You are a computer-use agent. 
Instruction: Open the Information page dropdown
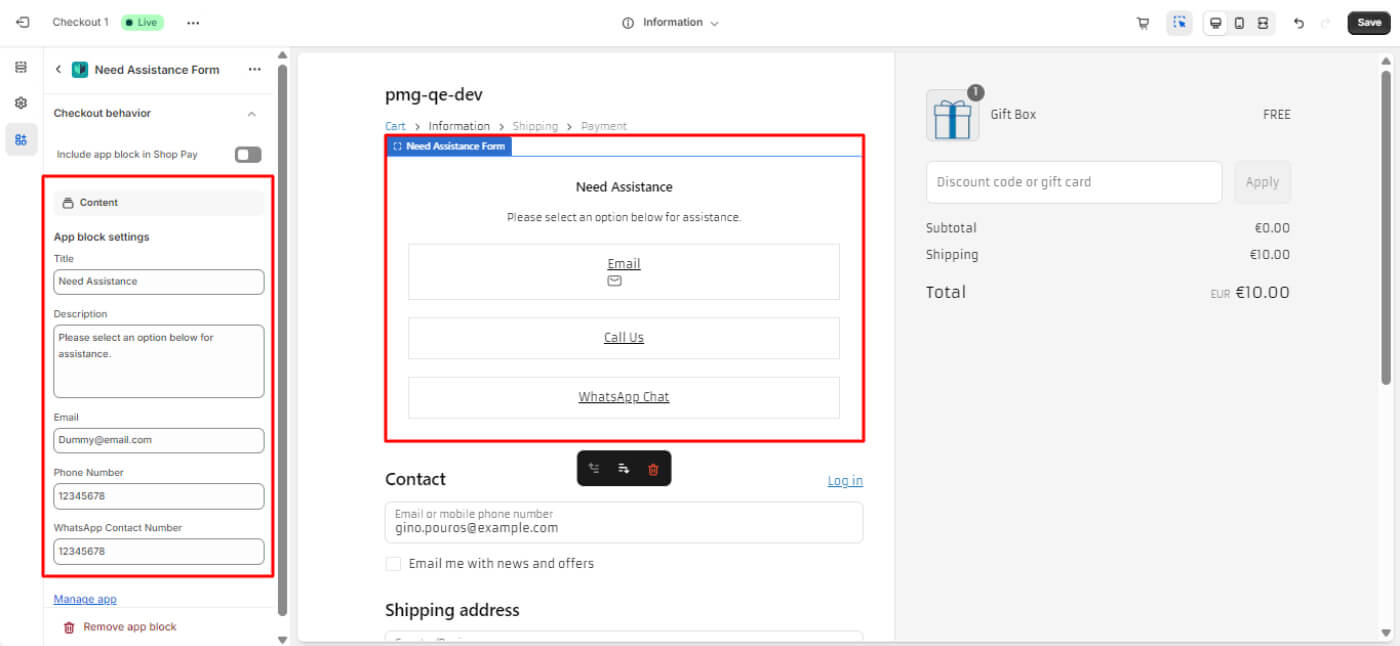[670, 23]
